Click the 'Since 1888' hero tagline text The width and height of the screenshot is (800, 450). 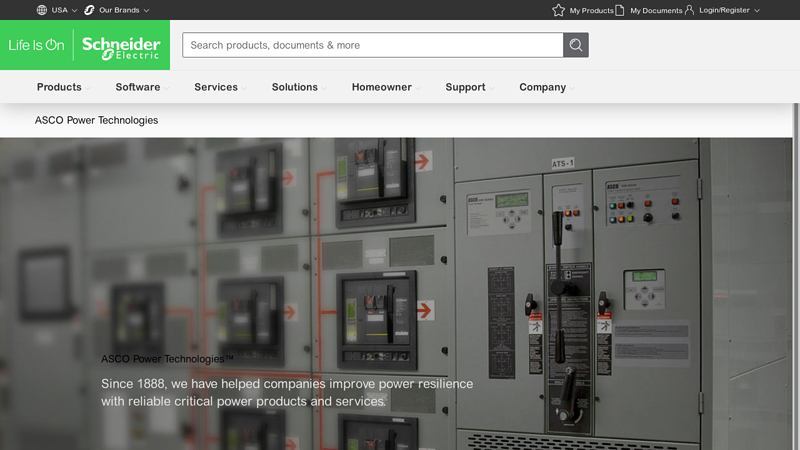coord(287,392)
